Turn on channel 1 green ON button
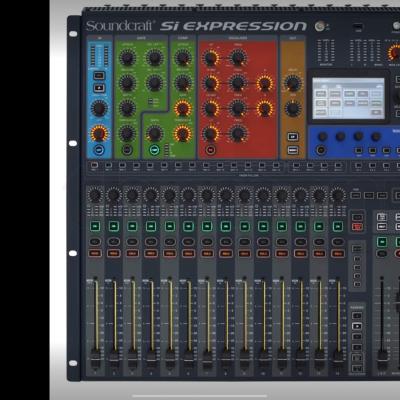Image resolution: width=400 pixels, height=400 pixels. coord(95,226)
